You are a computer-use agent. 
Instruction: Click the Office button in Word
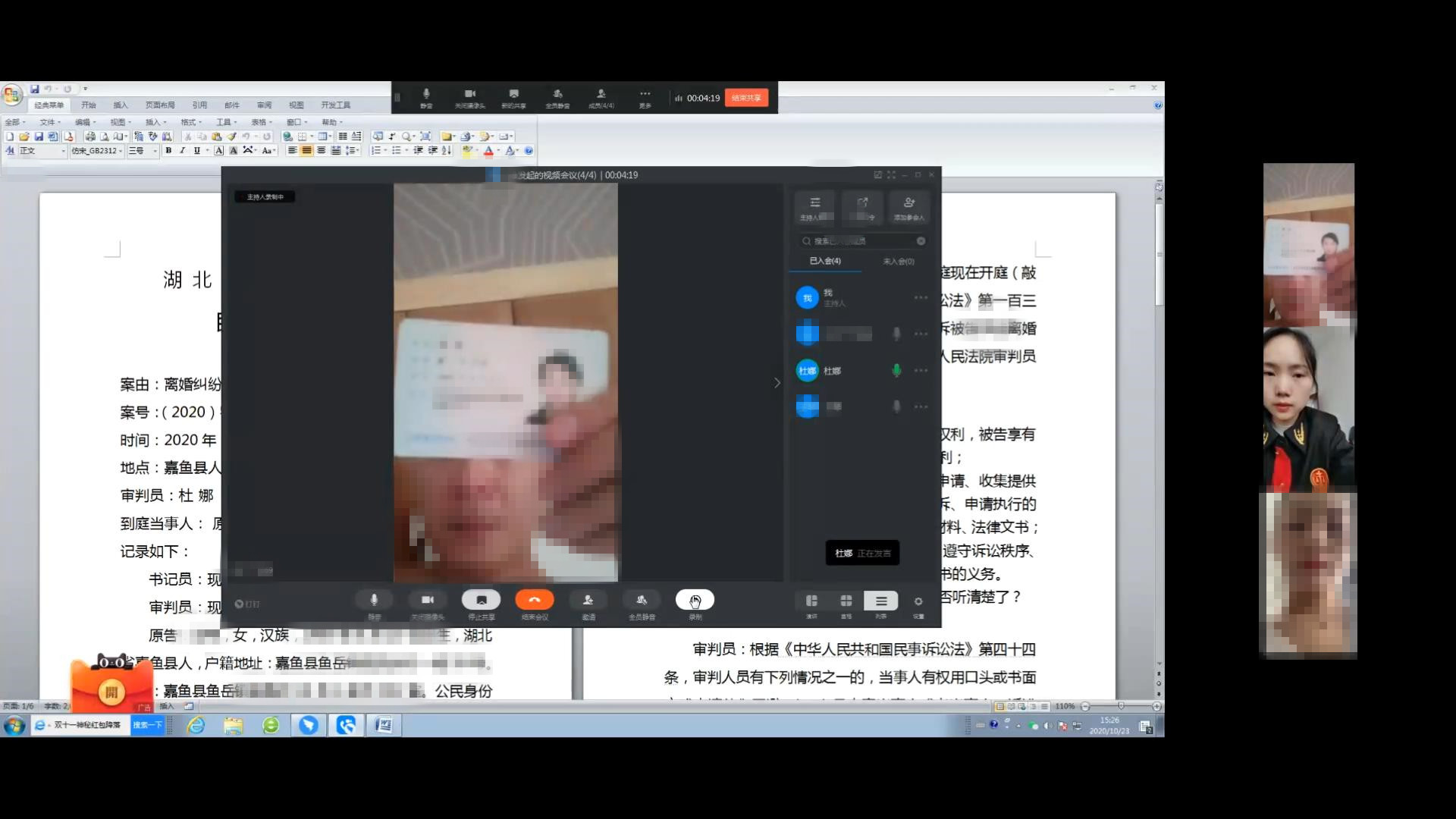point(12,95)
